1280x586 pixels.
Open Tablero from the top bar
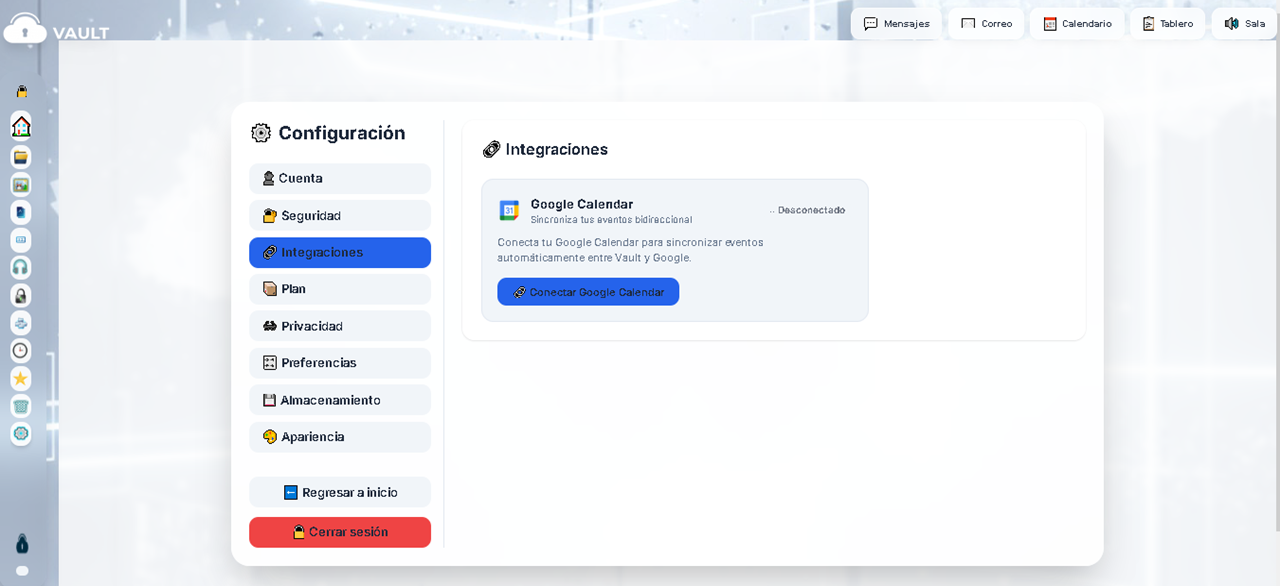pyautogui.click(x=1167, y=23)
